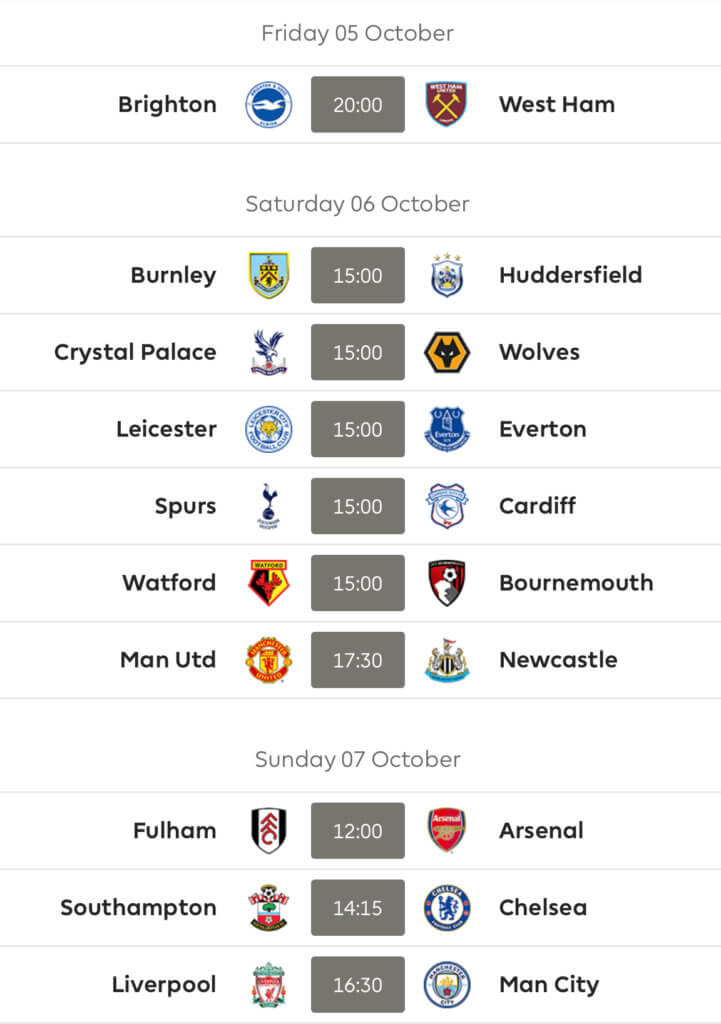This screenshot has height=1024, width=721.
Task: Tap the Manchester United crest
Action: pyautogui.click(x=268, y=660)
